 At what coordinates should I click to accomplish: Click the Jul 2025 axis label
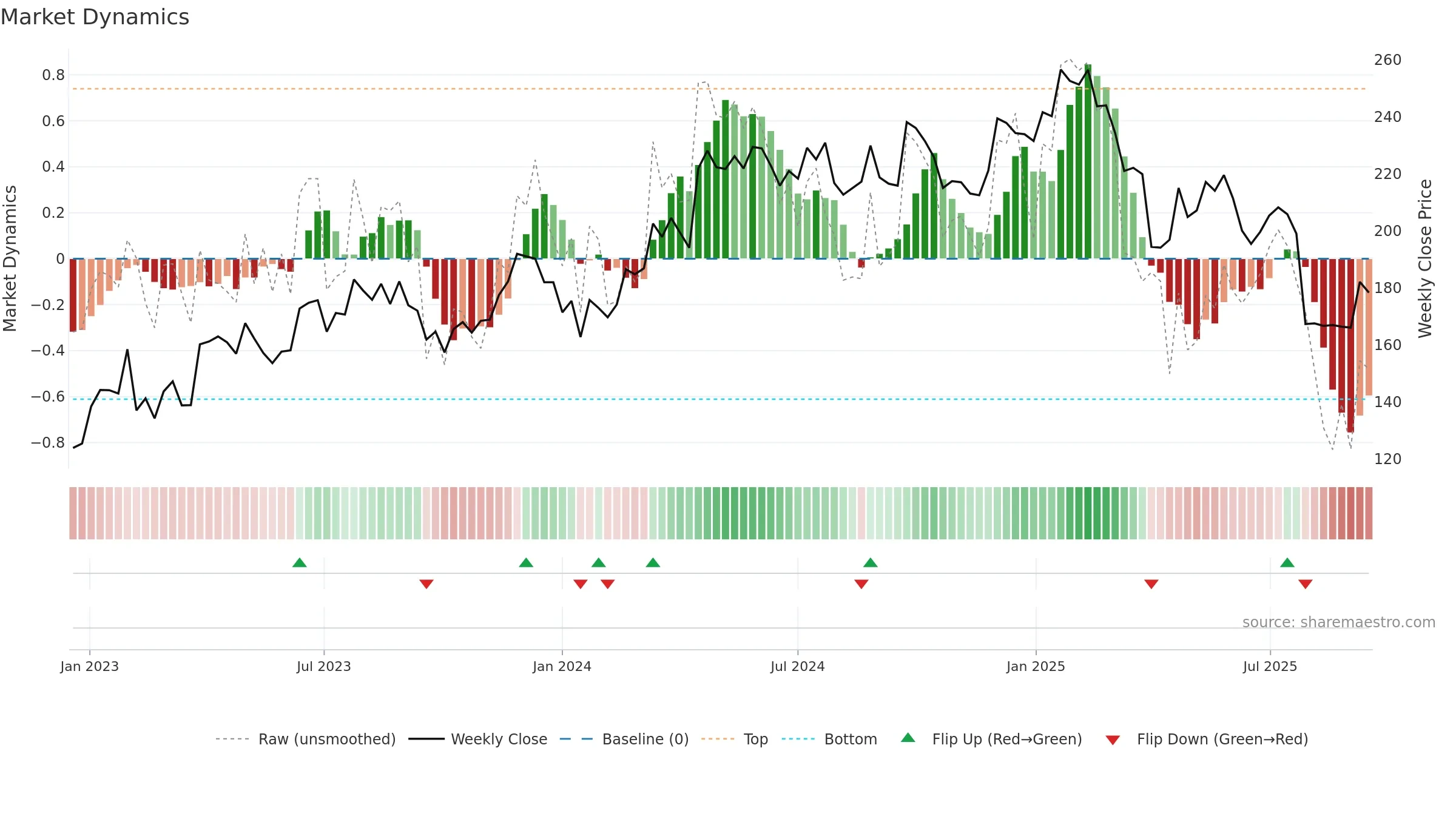click(1270, 666)
